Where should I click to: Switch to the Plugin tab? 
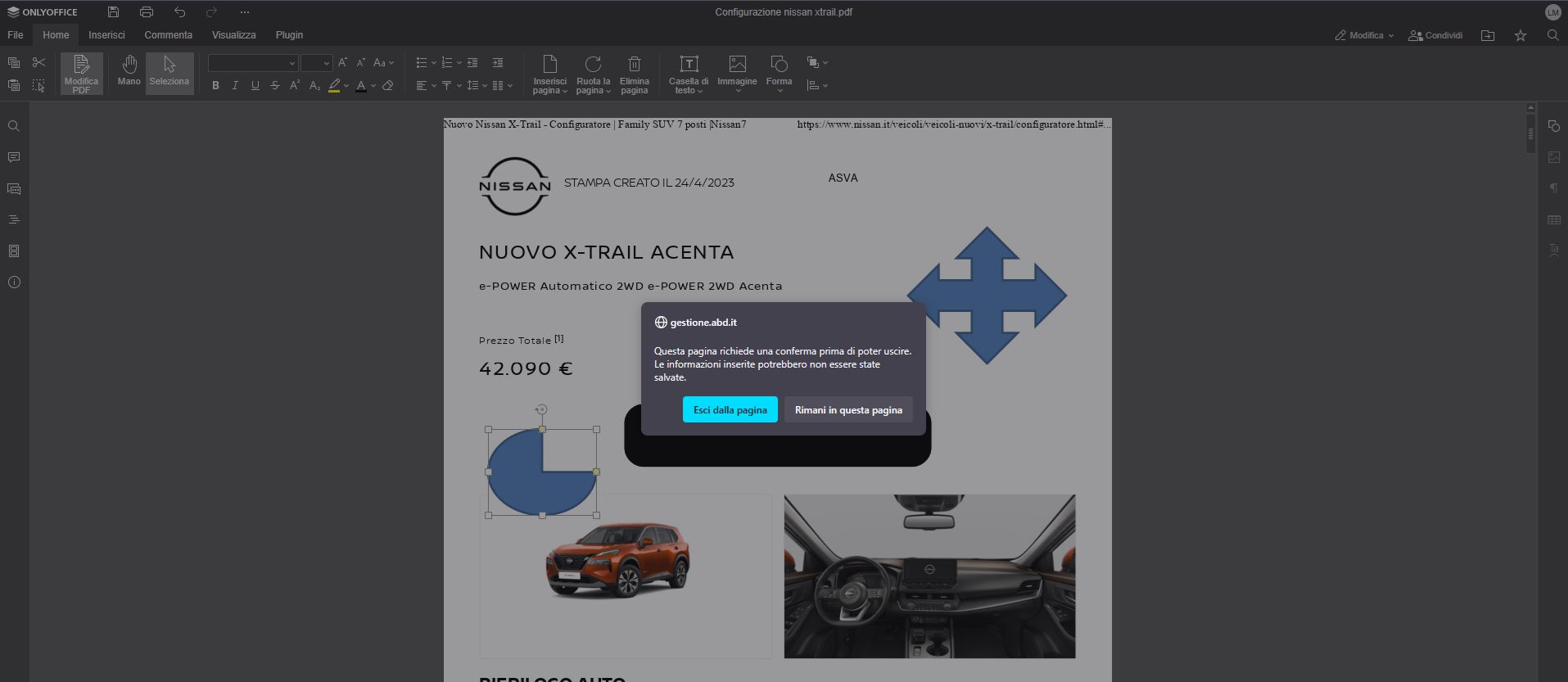coord(289,35)
